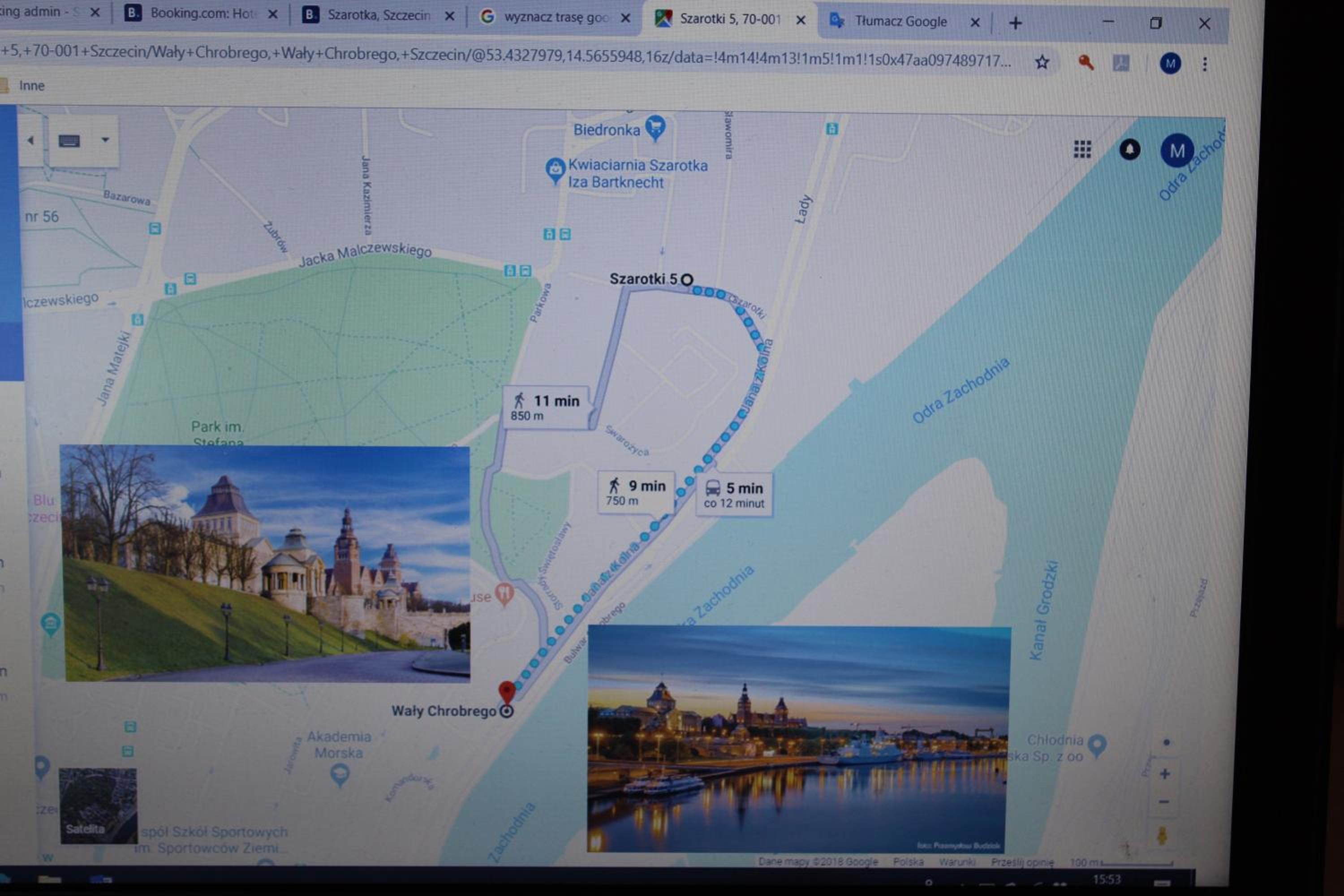Click the Wały Chrobrego destination marker
1344x896 pixels.
506,693
